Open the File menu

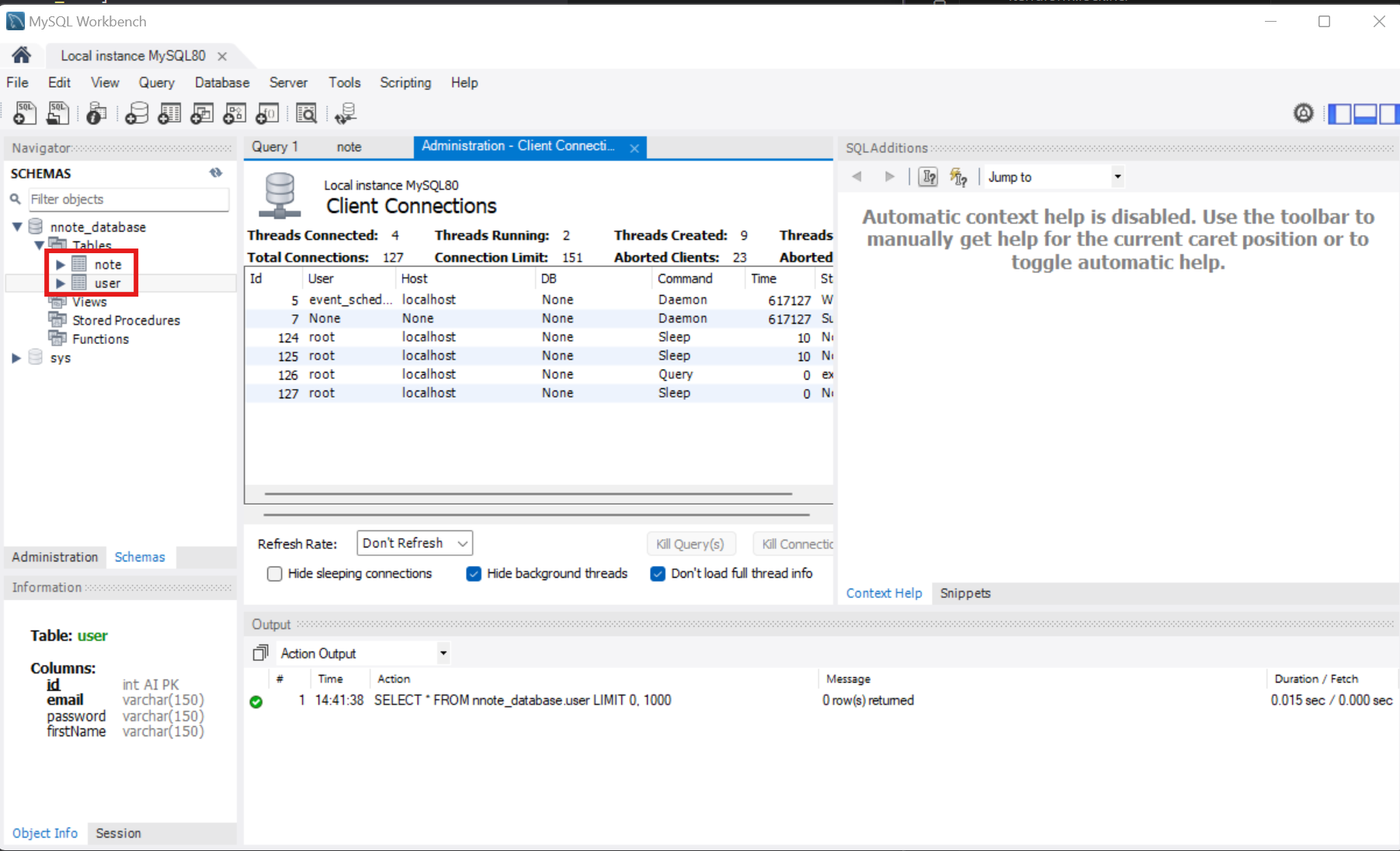(17, 82)
